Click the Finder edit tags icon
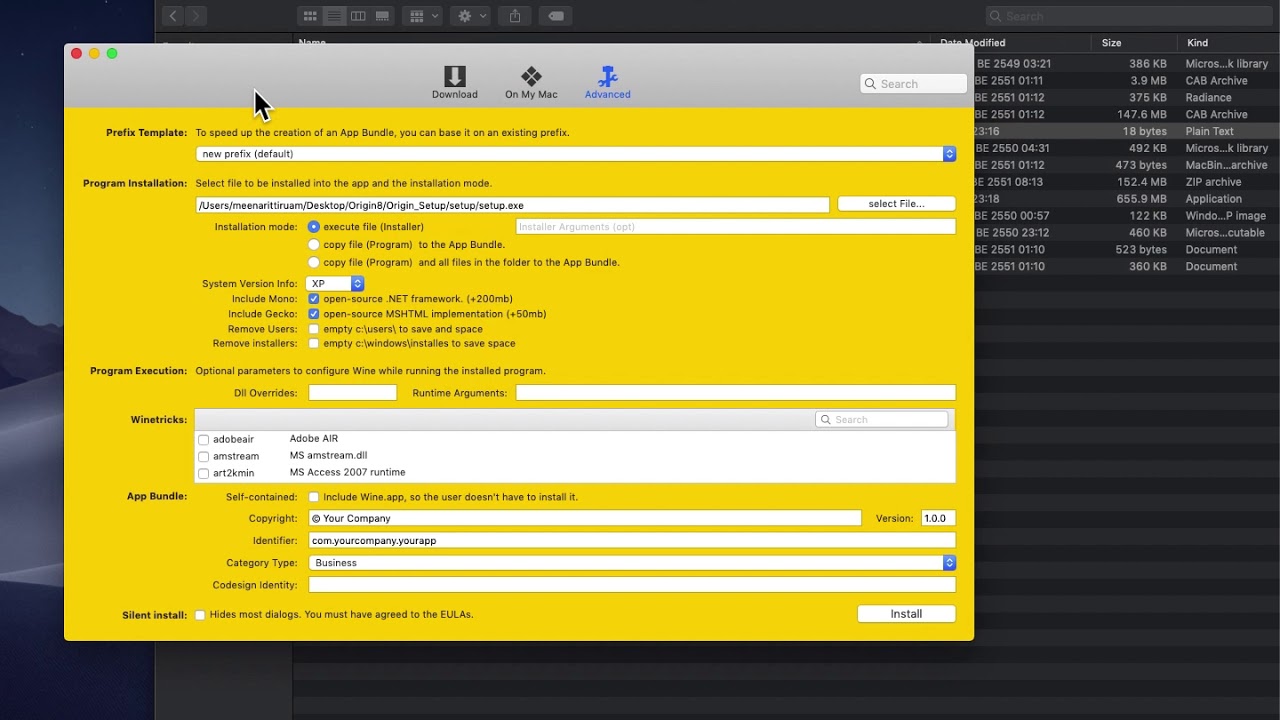Viewport: 1280px width, 720px height. click(x=556, y=16)
